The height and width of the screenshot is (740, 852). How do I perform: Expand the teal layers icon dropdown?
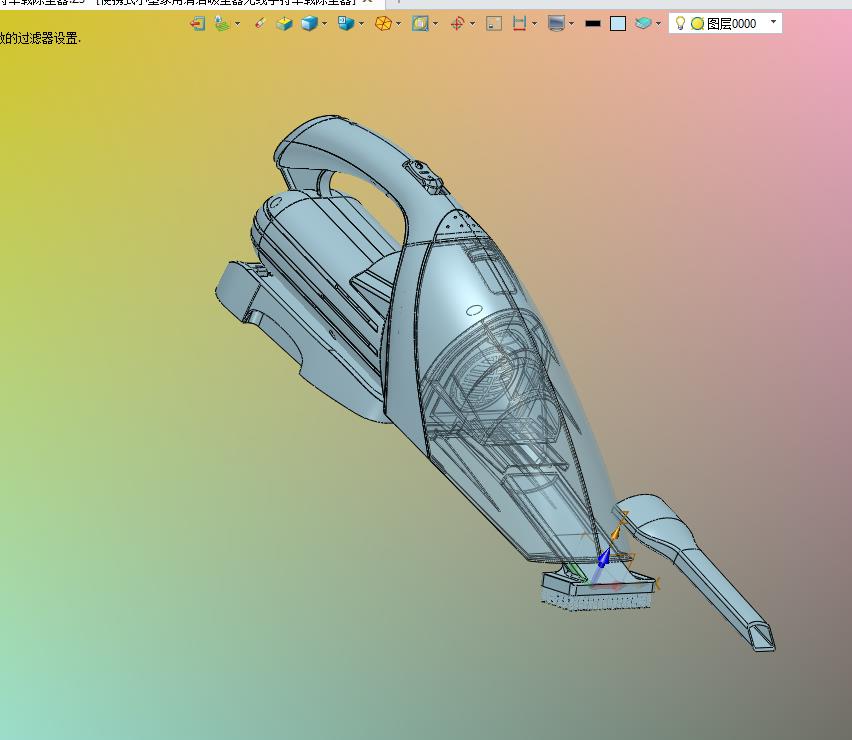pos(659,23)
